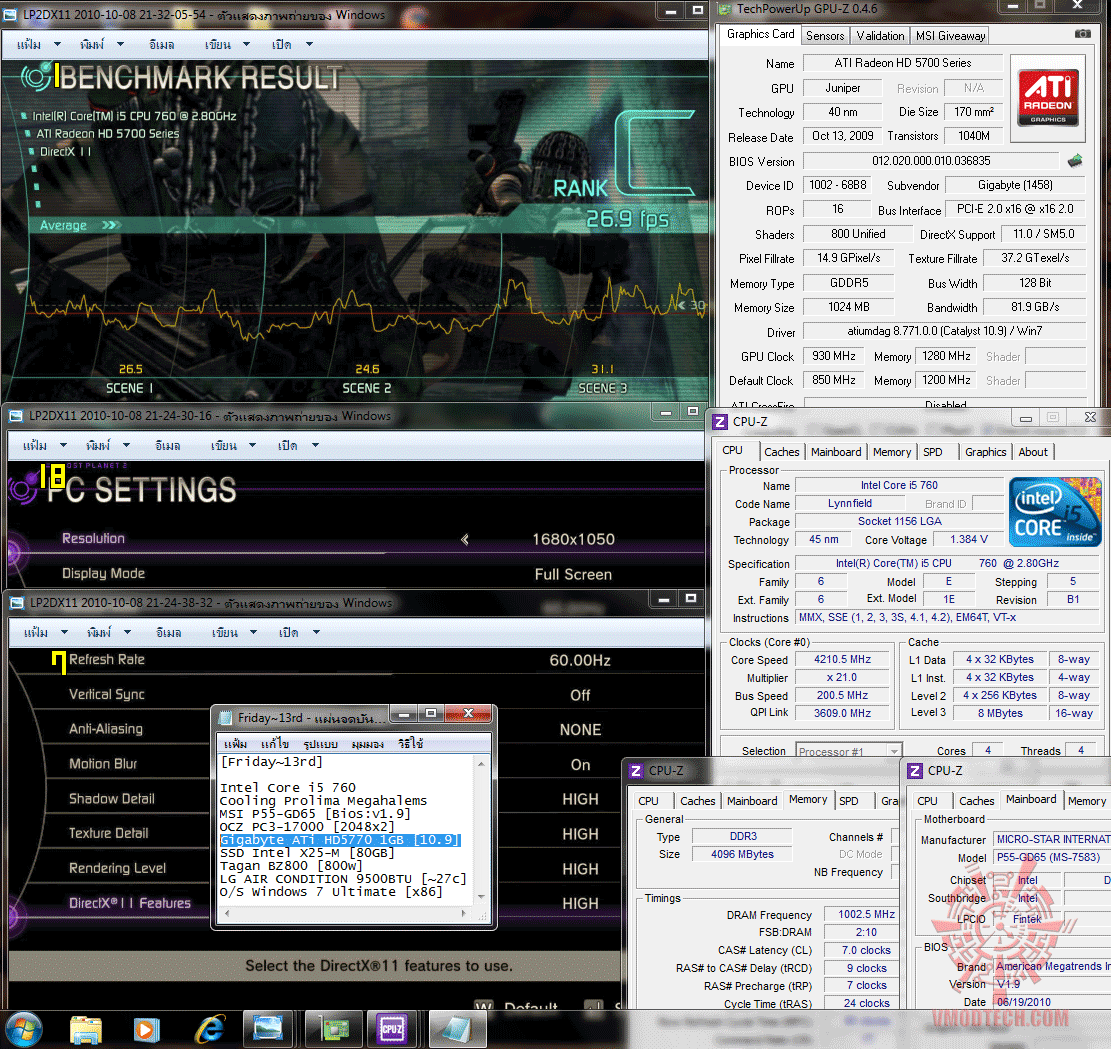Expand the แฟ้ม dropdown in the 21-32-05-54 viewer
1111x1049 pixels.
[57, 44]
